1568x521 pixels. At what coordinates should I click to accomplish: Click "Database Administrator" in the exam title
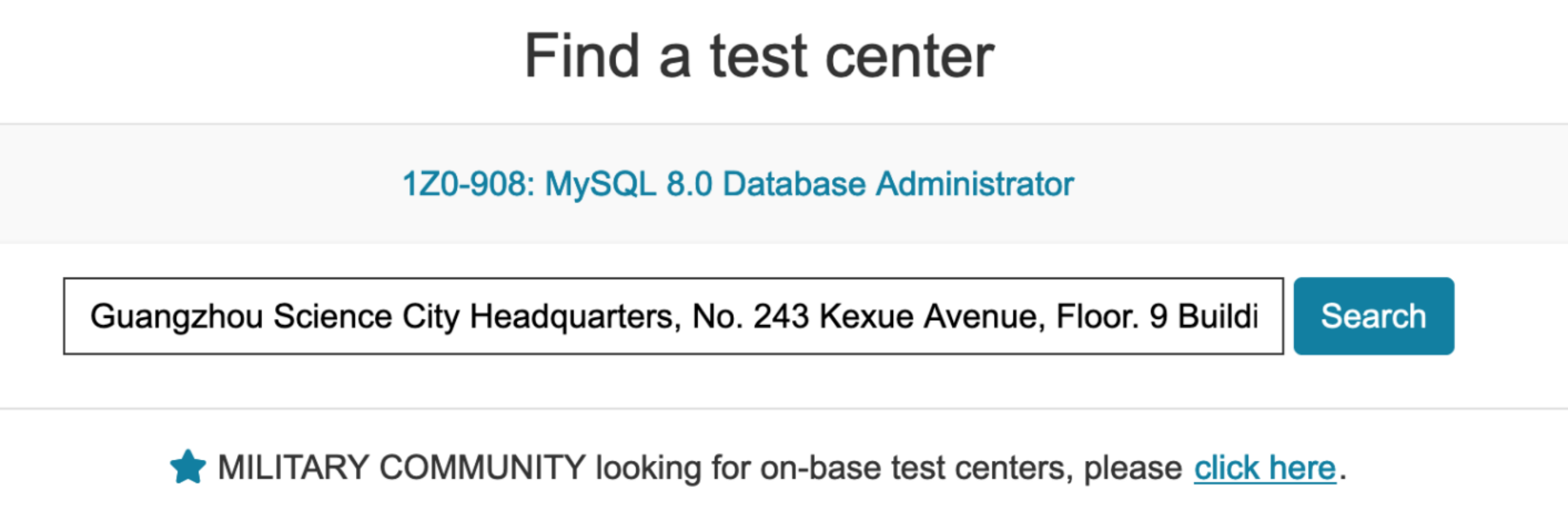pos(898,184)
